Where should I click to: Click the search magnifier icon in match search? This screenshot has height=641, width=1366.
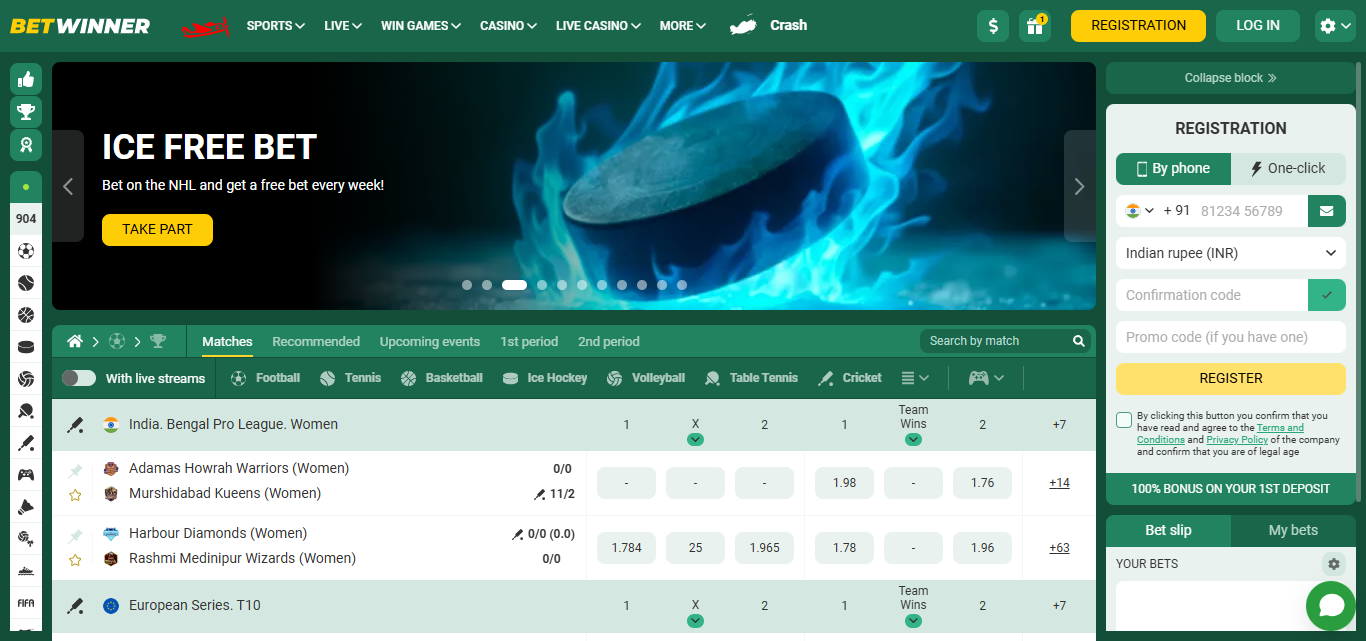[1079, 341]
